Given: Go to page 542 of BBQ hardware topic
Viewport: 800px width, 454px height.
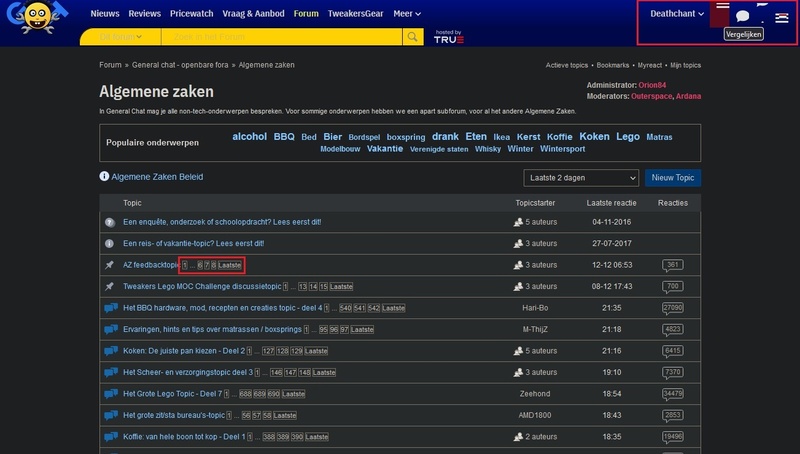Looking at the screenshot, I should 374,308.
